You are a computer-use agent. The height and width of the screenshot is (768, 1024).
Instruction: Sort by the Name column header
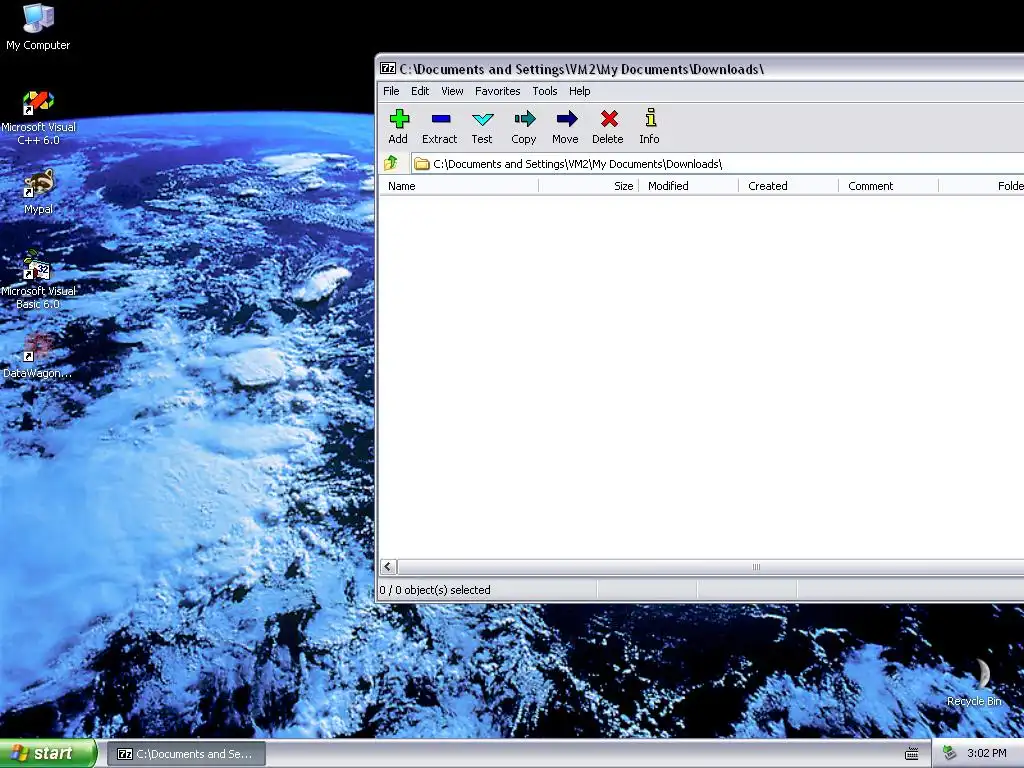tap(459, 186)
